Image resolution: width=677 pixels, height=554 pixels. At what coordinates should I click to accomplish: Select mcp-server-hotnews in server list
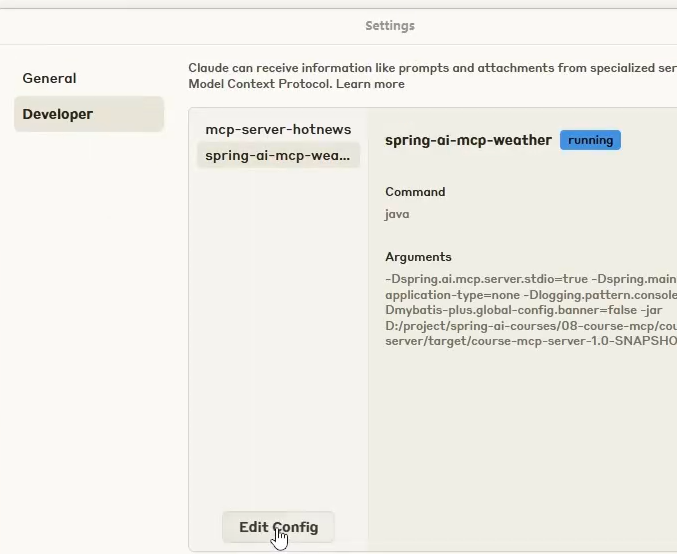278,129
